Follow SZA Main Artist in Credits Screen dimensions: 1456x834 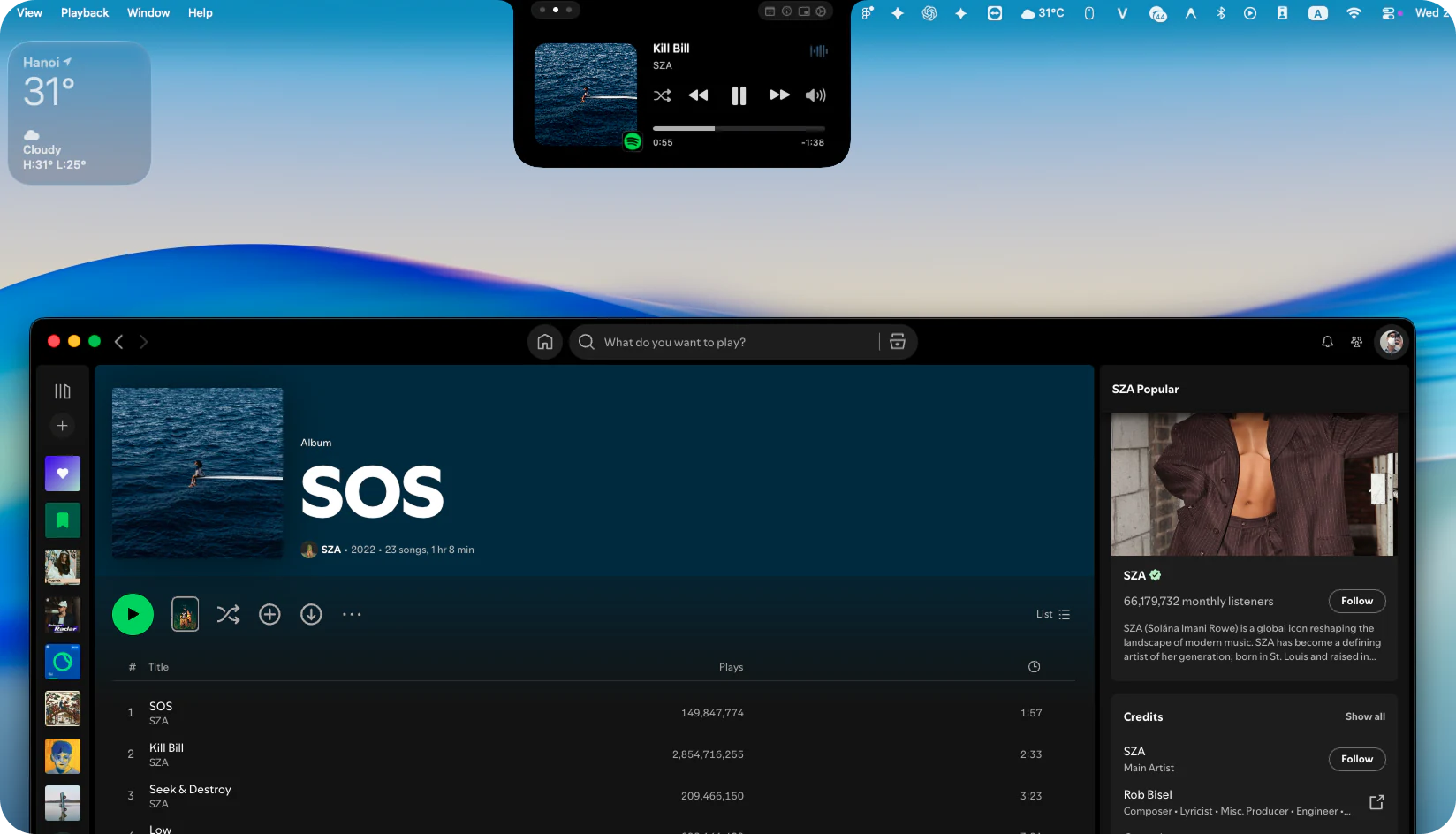(x=1357, y=759)
